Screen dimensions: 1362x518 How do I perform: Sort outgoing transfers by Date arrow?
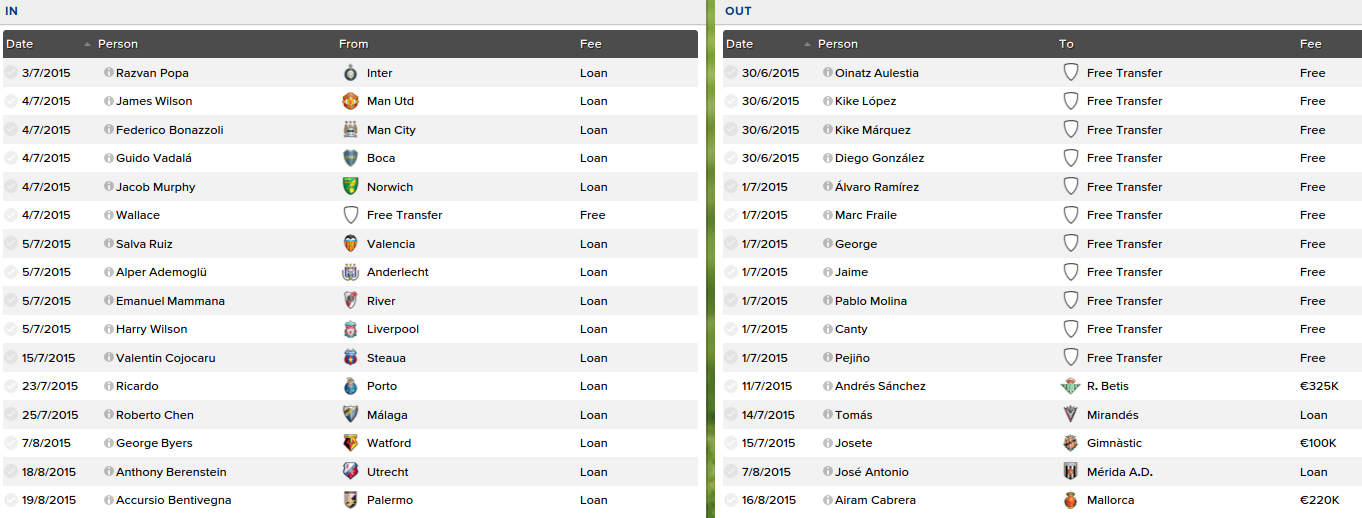[807, 44]
